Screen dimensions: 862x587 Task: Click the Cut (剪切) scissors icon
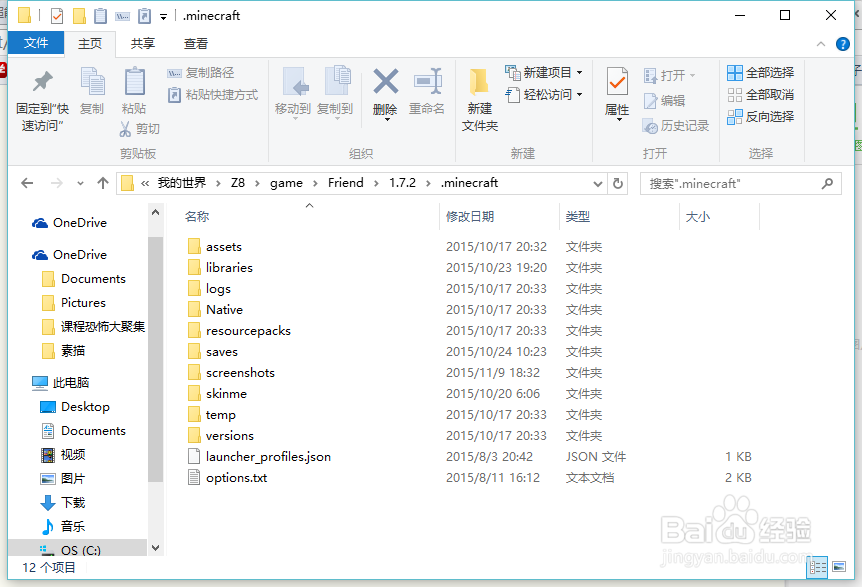[x=125, y=129]
